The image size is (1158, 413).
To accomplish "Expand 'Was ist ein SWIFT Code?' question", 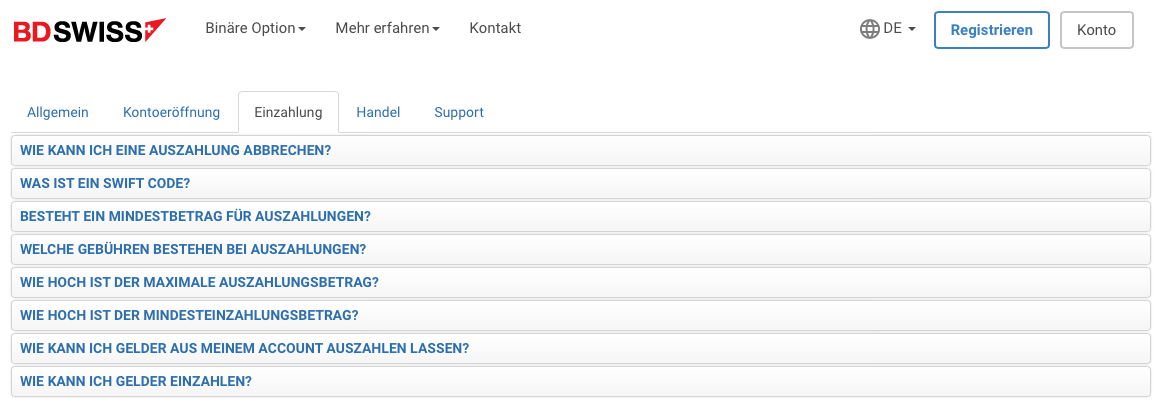I will pos(581,183).
